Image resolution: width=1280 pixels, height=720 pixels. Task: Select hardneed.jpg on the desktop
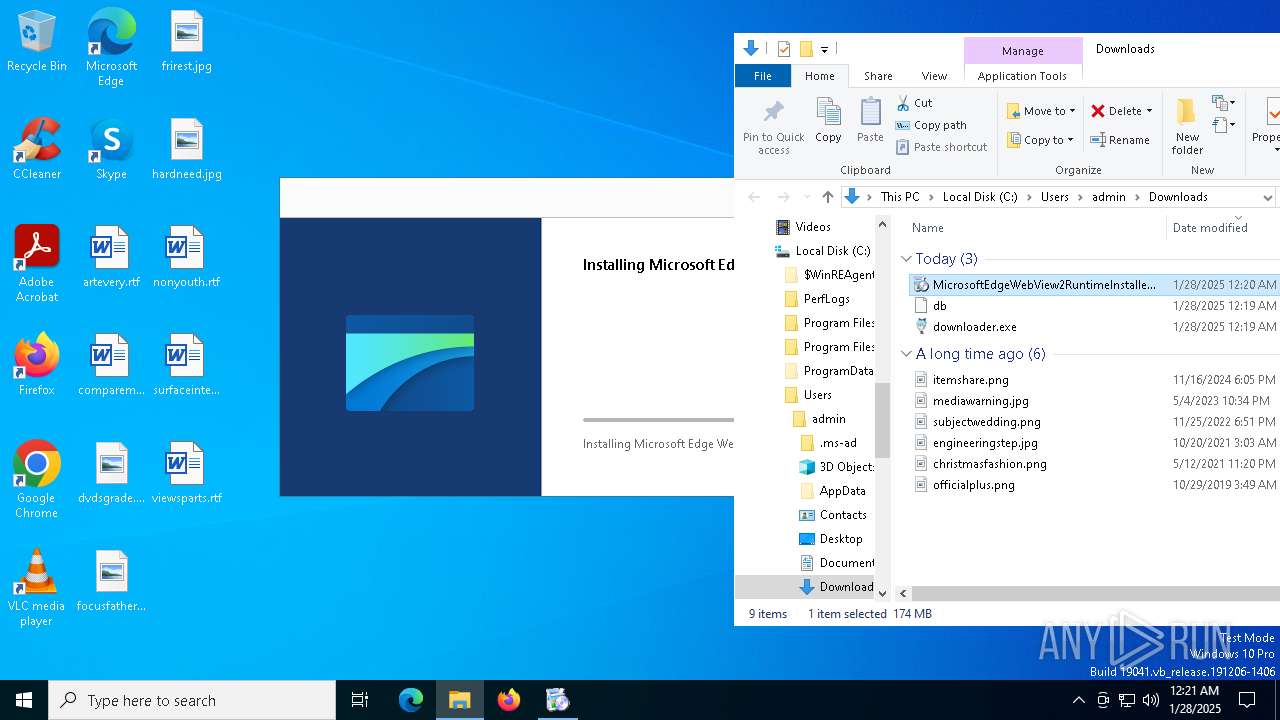coord(186,150)
